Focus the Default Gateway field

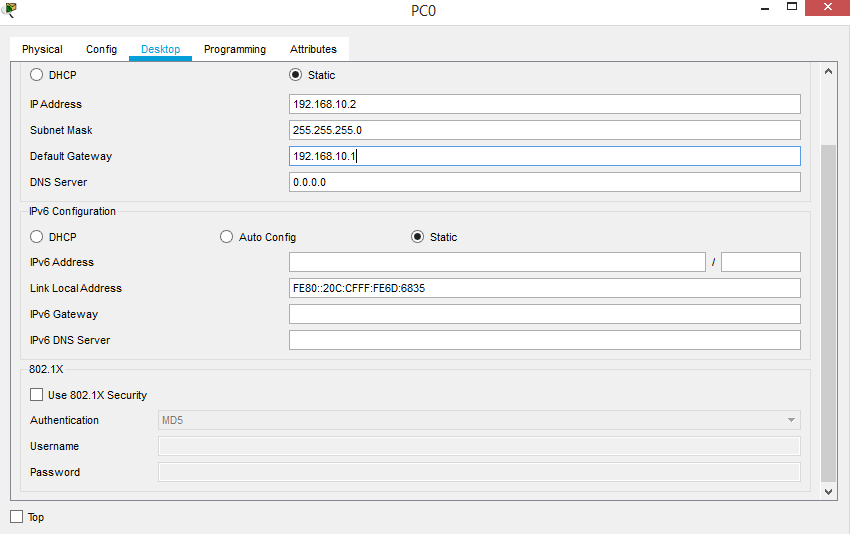[x=545, y=156]
